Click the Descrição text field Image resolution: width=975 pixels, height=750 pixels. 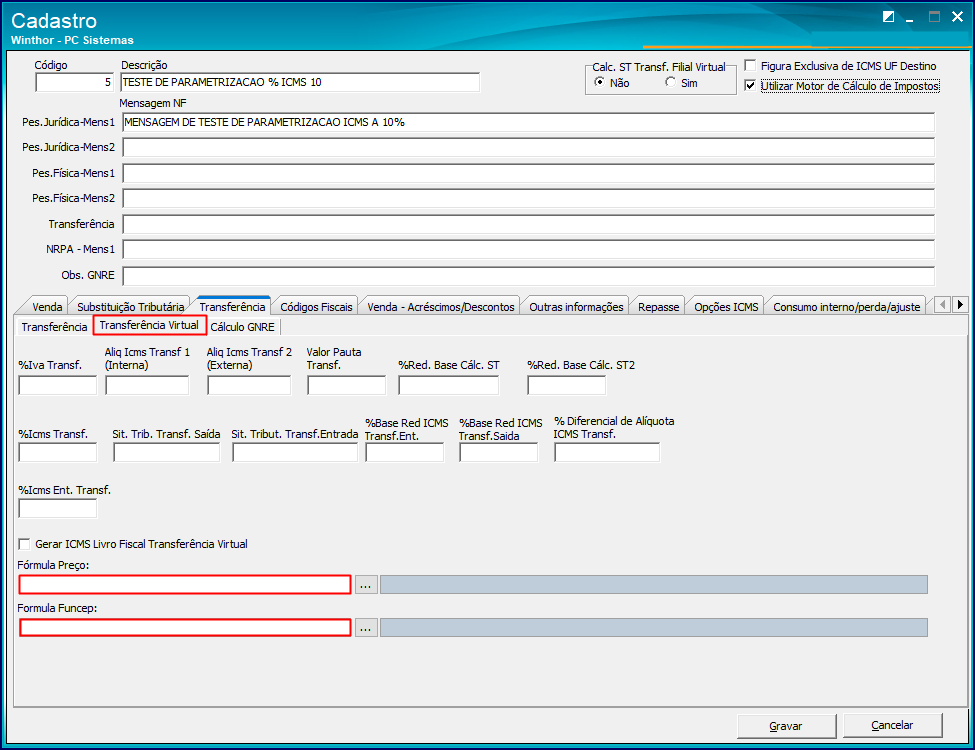pos(300,82)
